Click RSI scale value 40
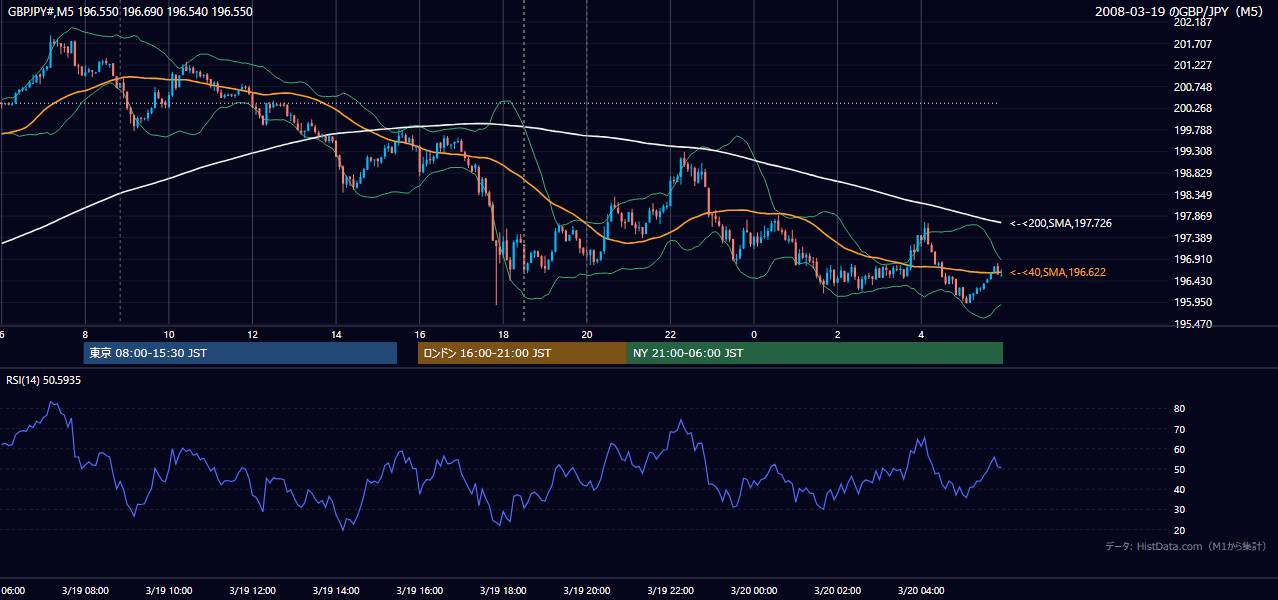This screenshot has width=1278, height=600. [1179, 490]
